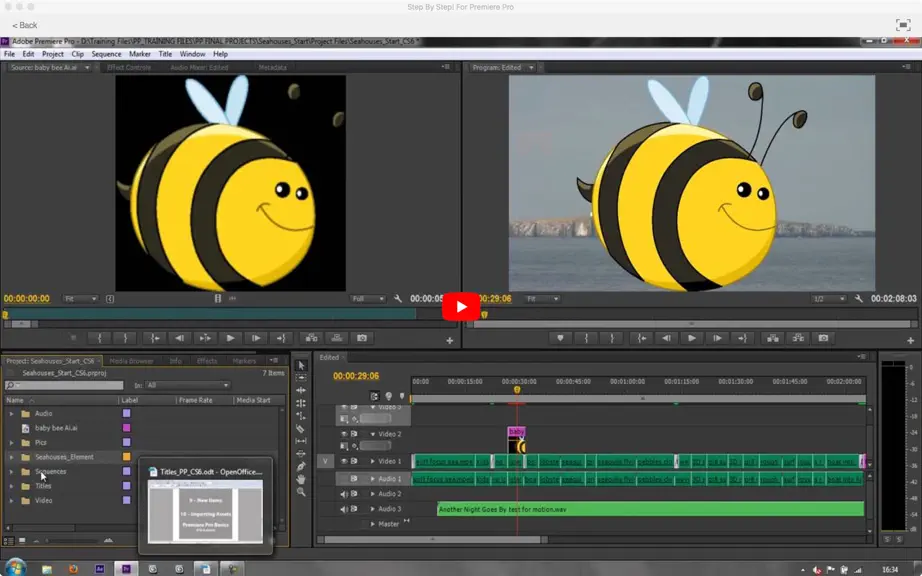Select the Razor tool
This screenshot has height=576, width=922.
click(x=301, y=428)
